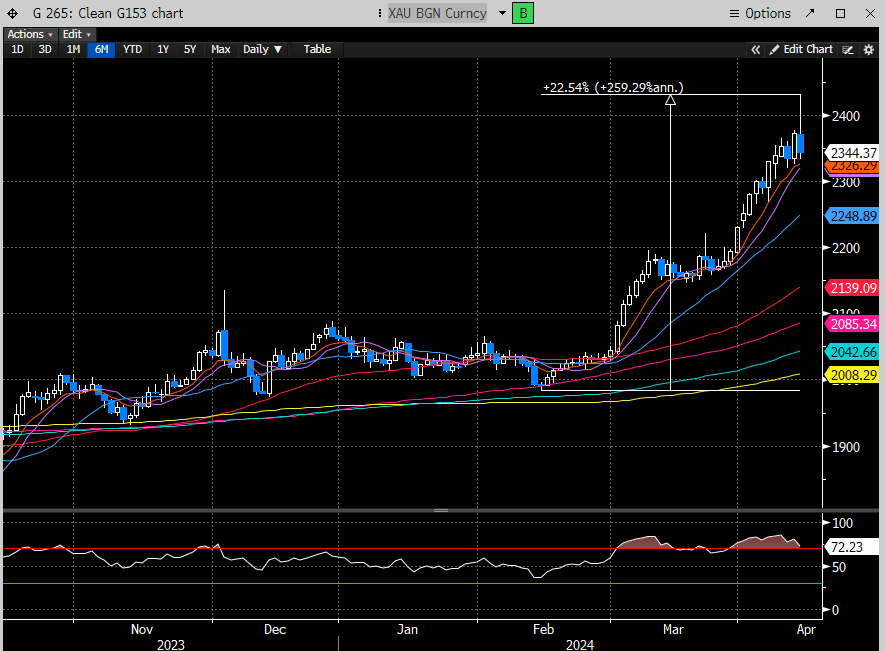This screenshot has width=885, height=651.
Task: Switch to the Table view
Action: (317, 49)
